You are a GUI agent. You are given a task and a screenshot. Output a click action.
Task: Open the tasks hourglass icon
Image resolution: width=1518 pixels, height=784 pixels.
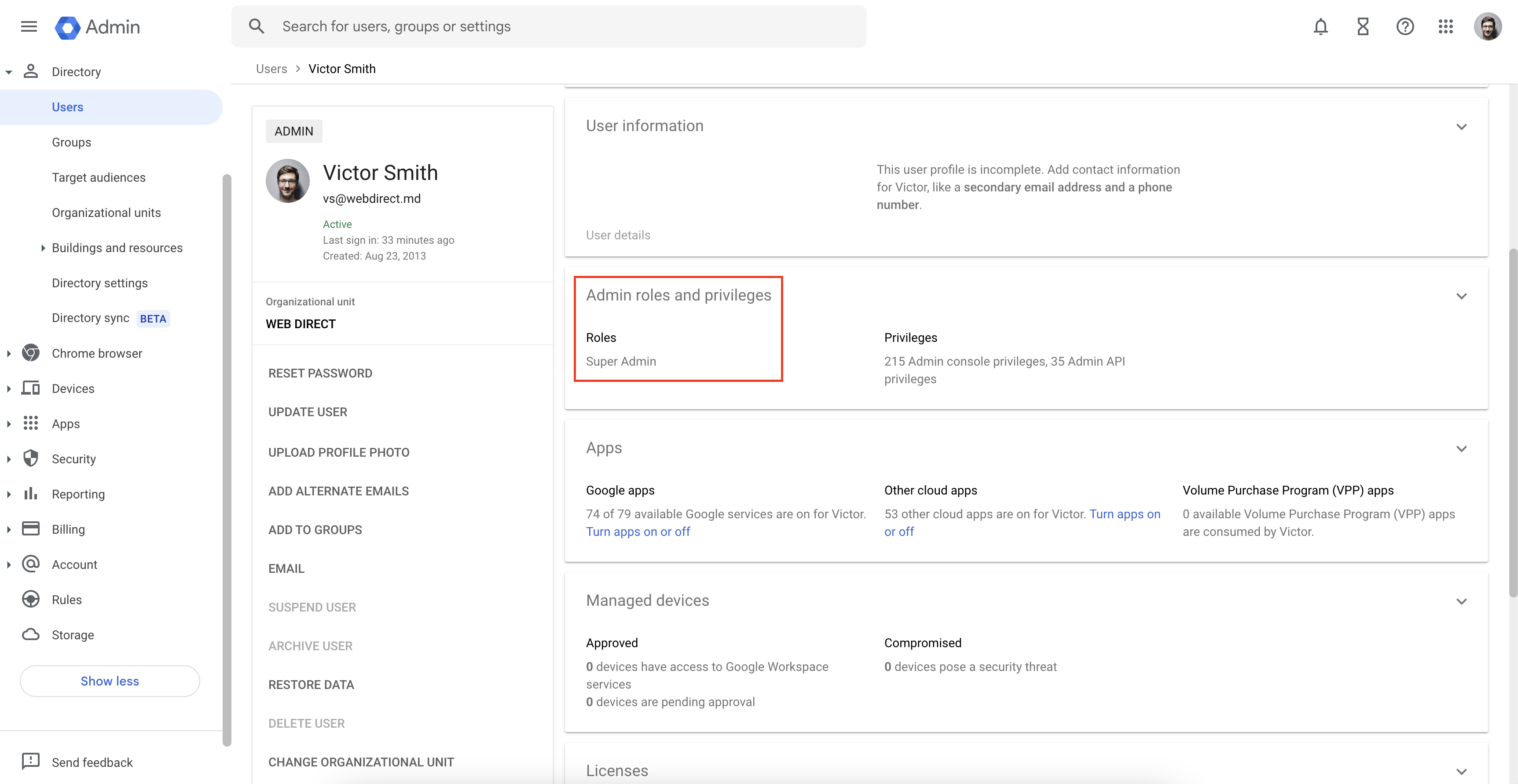pyautogui.click(x=1362, y=26)
